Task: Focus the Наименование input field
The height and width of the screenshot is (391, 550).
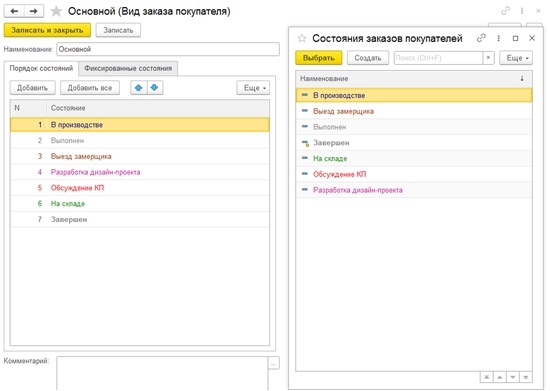Action: click(x=168, y=49)
